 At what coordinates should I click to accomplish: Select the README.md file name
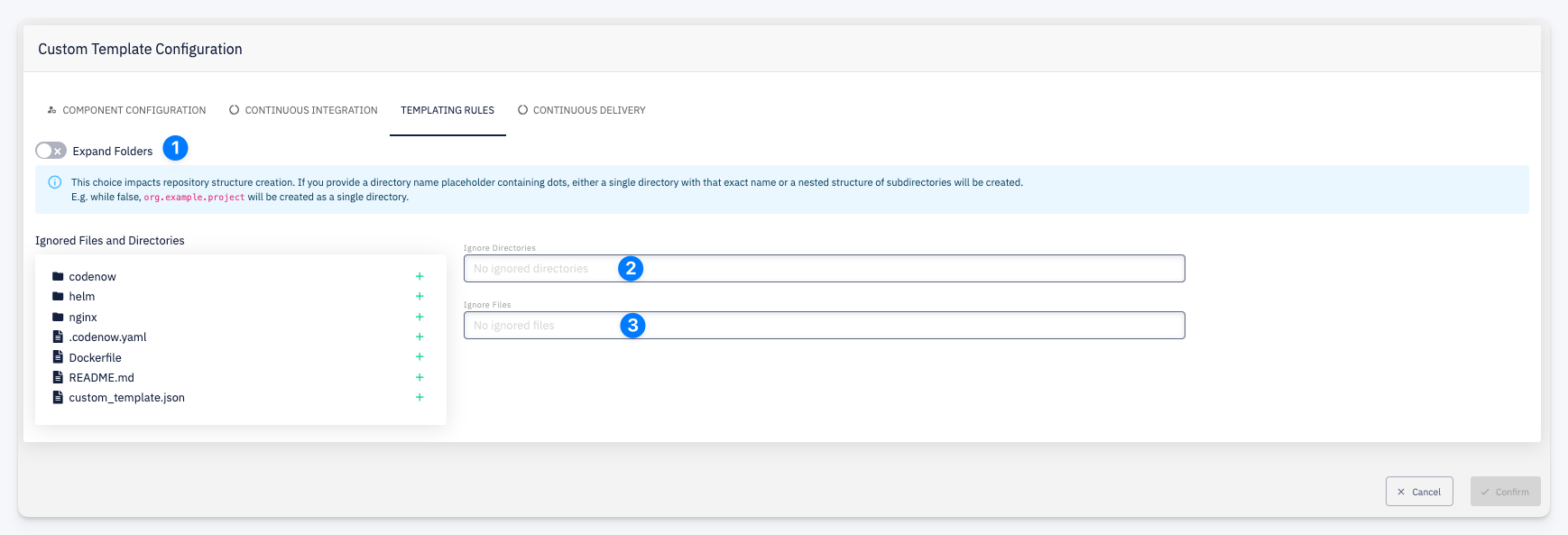(x=101, y=378)
